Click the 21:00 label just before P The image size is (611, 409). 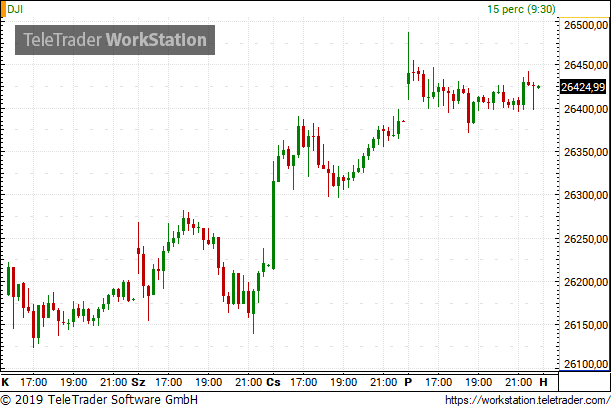pos(383,382)
